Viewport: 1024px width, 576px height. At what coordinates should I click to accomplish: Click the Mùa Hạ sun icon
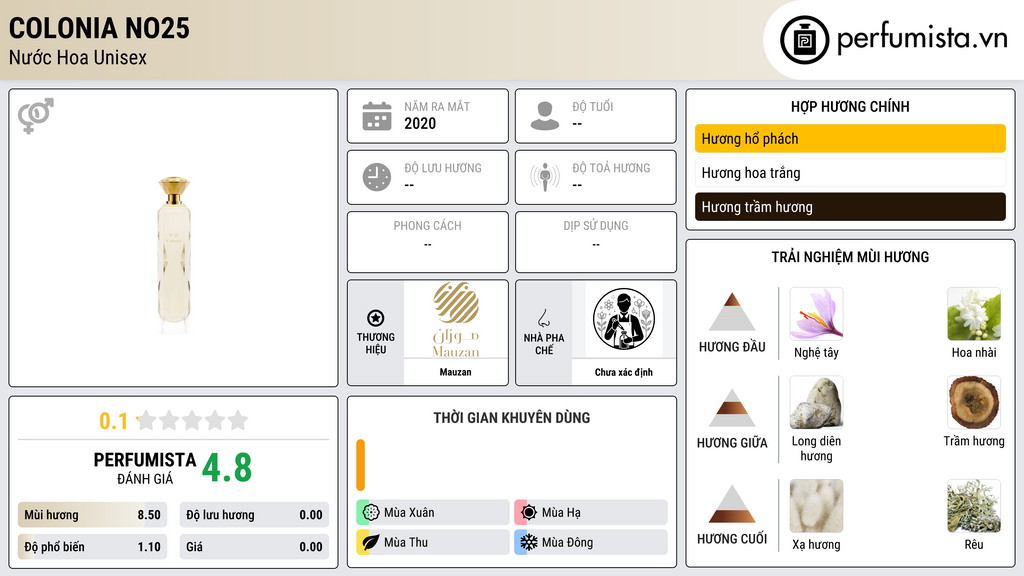(x=529, y=513)
